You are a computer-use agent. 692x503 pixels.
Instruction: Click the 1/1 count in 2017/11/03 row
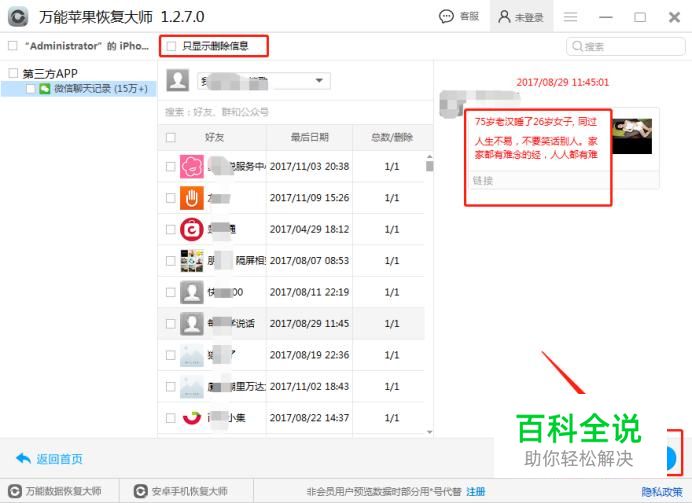tap(392, 166)
